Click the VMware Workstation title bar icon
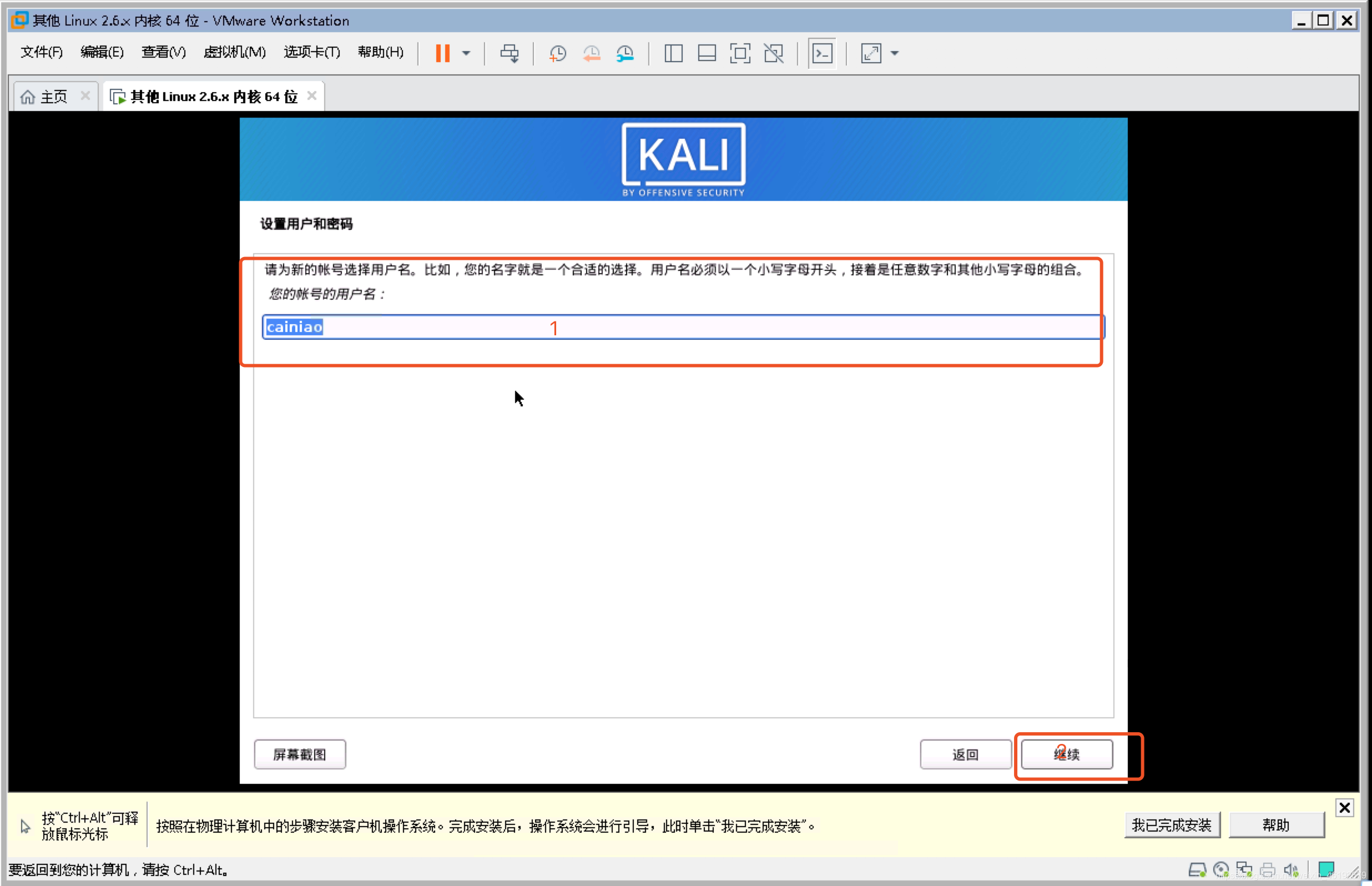This screenshot has height=886, width=1372. [x=19, y=20]
